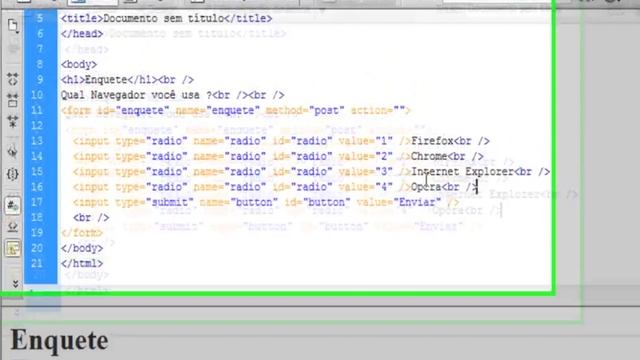640x360 pixels.
Task: Click 'Opera' in the code
Action: pyautogui.click(x=426, y=187)
